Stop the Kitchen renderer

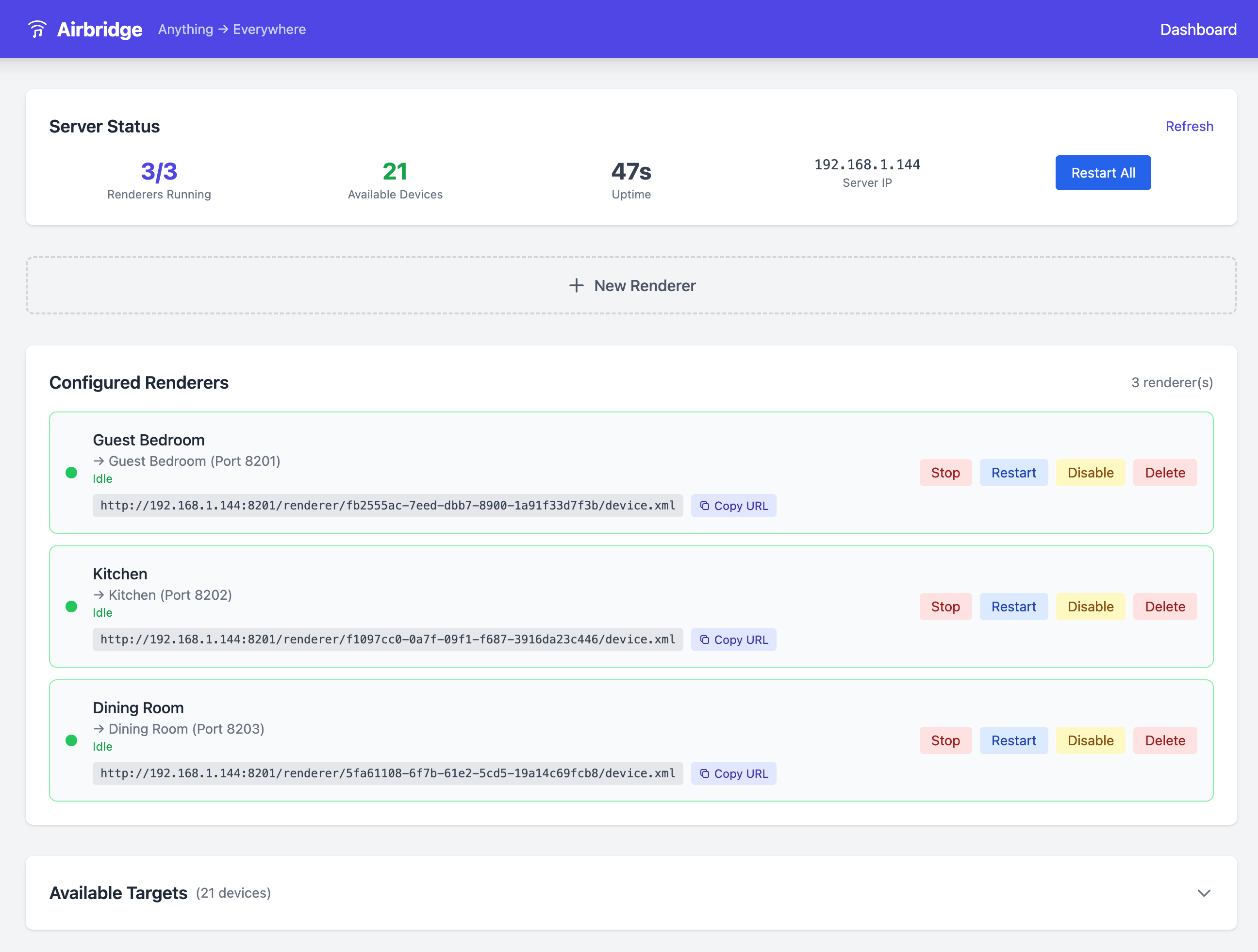(945, 606)
